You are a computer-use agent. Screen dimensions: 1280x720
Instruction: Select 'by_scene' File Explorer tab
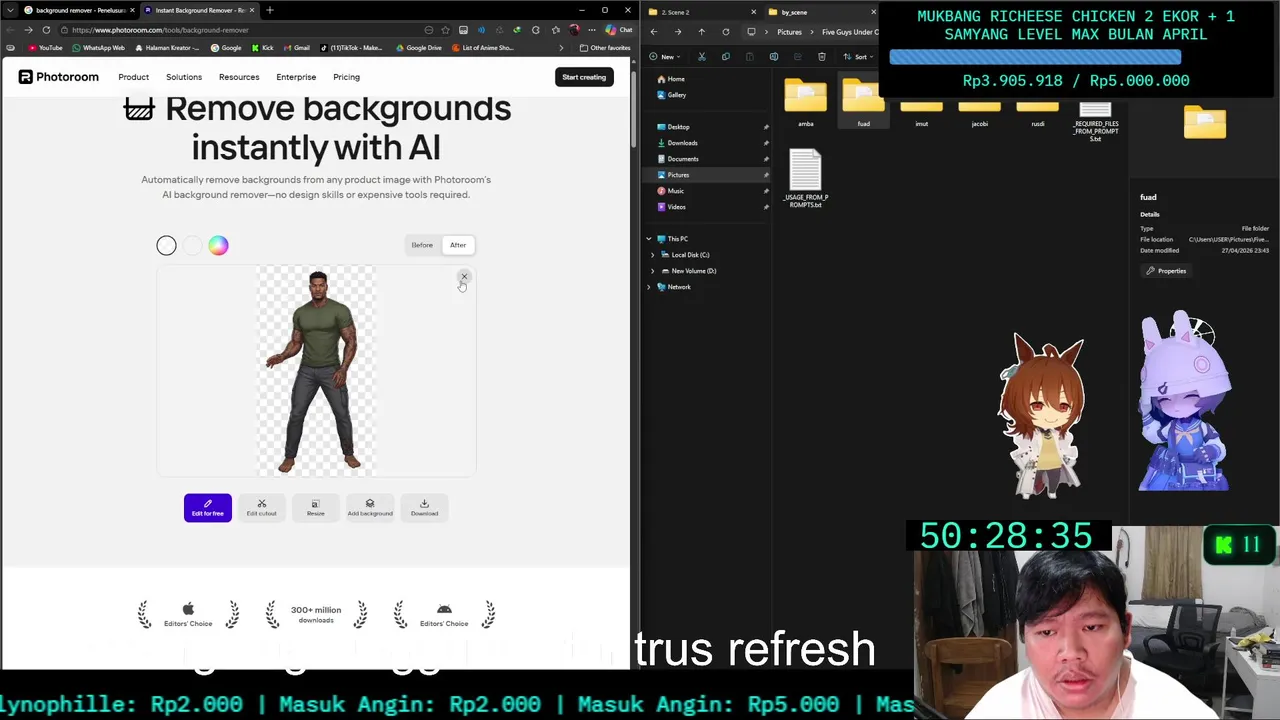pos(820,12)
